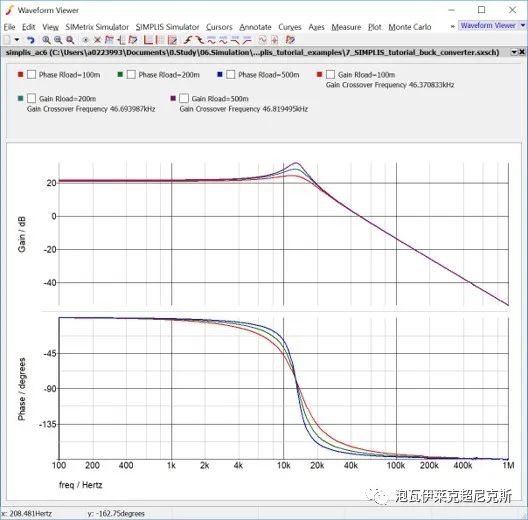528x520 pixels.
Task: Click Gain Crossover Frequency 46.370833kHz text
Action: (x=390, y=85)
